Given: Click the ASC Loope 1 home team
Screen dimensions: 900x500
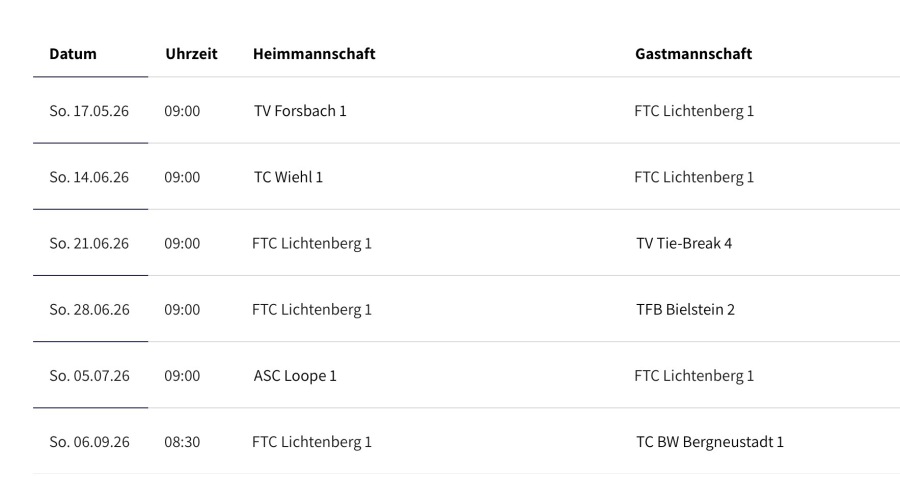Looking at the screenshot, I should [295, 376].
